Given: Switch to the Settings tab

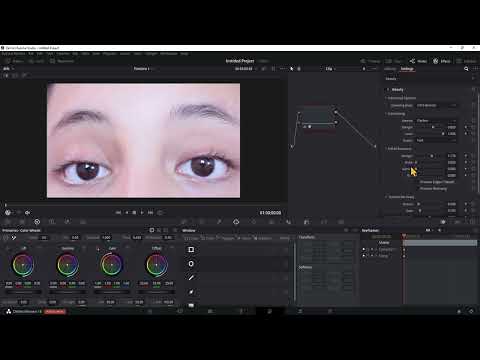Looking at the screenshot, I should tap(407, 69).
